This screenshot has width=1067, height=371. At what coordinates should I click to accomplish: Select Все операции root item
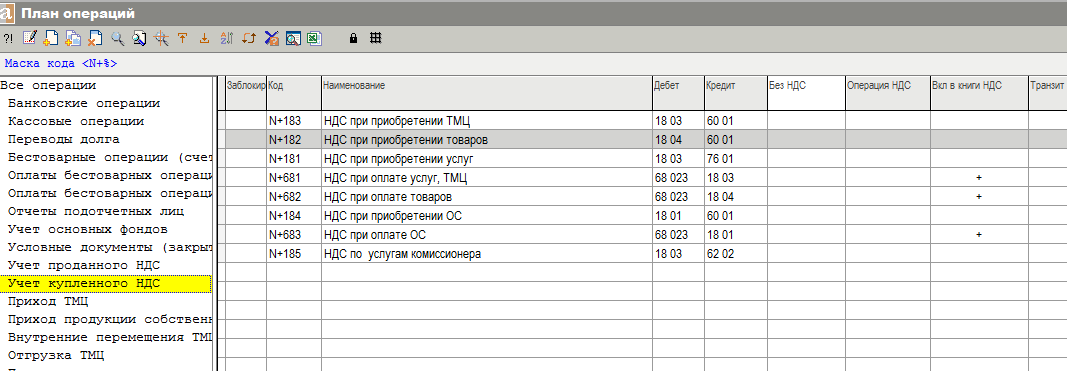(48, 86)
